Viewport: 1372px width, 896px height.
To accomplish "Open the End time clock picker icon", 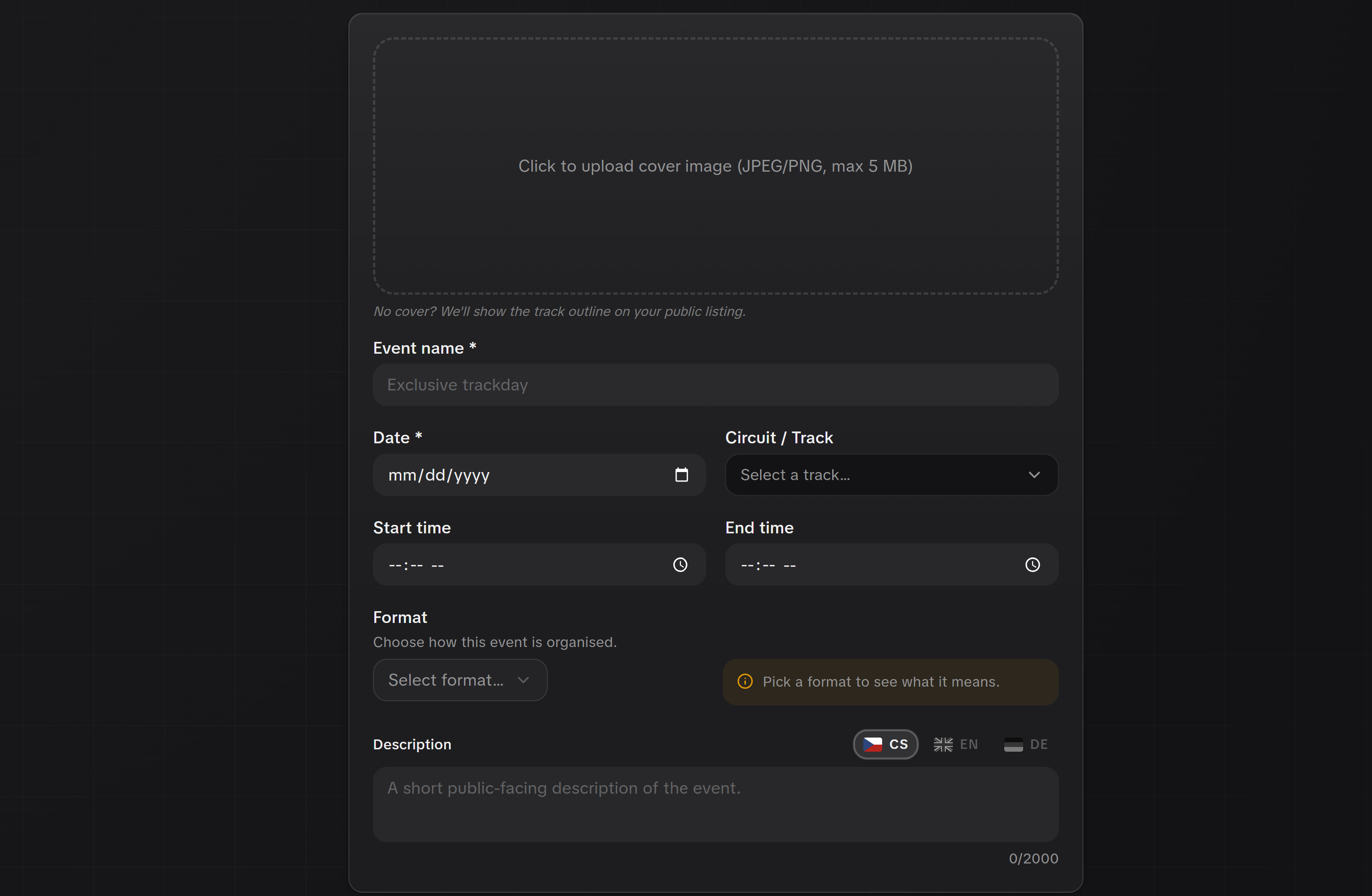I will coord(1033,564).
